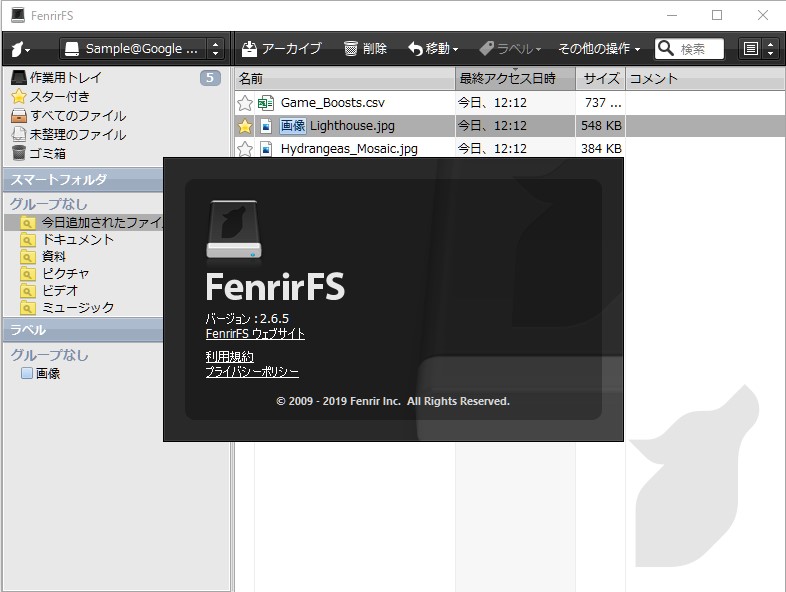Image resolution: width=786 pixels, height=592 pixels.
Task: Change the list view mode button
Action: 750,49
